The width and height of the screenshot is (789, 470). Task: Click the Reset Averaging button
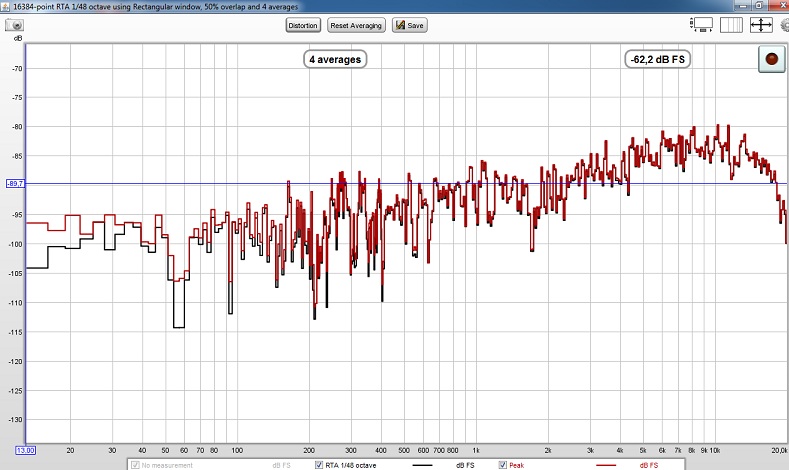pos(356,25)
